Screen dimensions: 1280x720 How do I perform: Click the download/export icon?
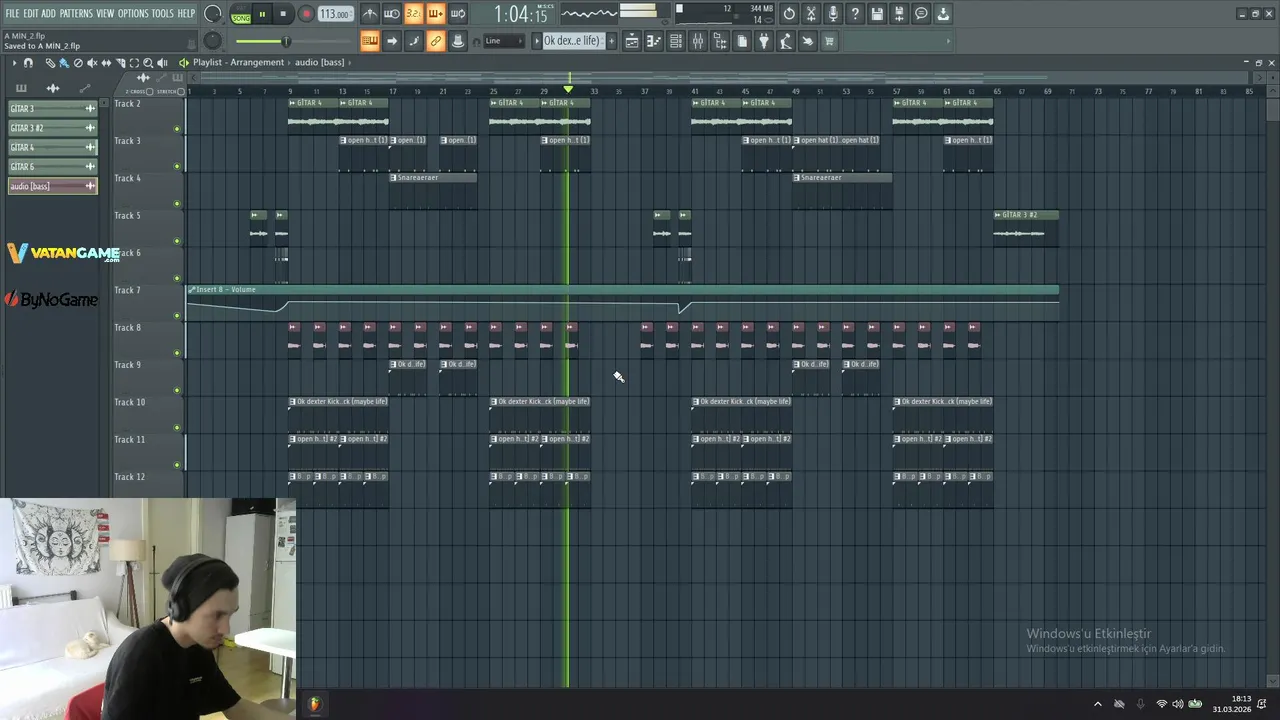(943, 14)
